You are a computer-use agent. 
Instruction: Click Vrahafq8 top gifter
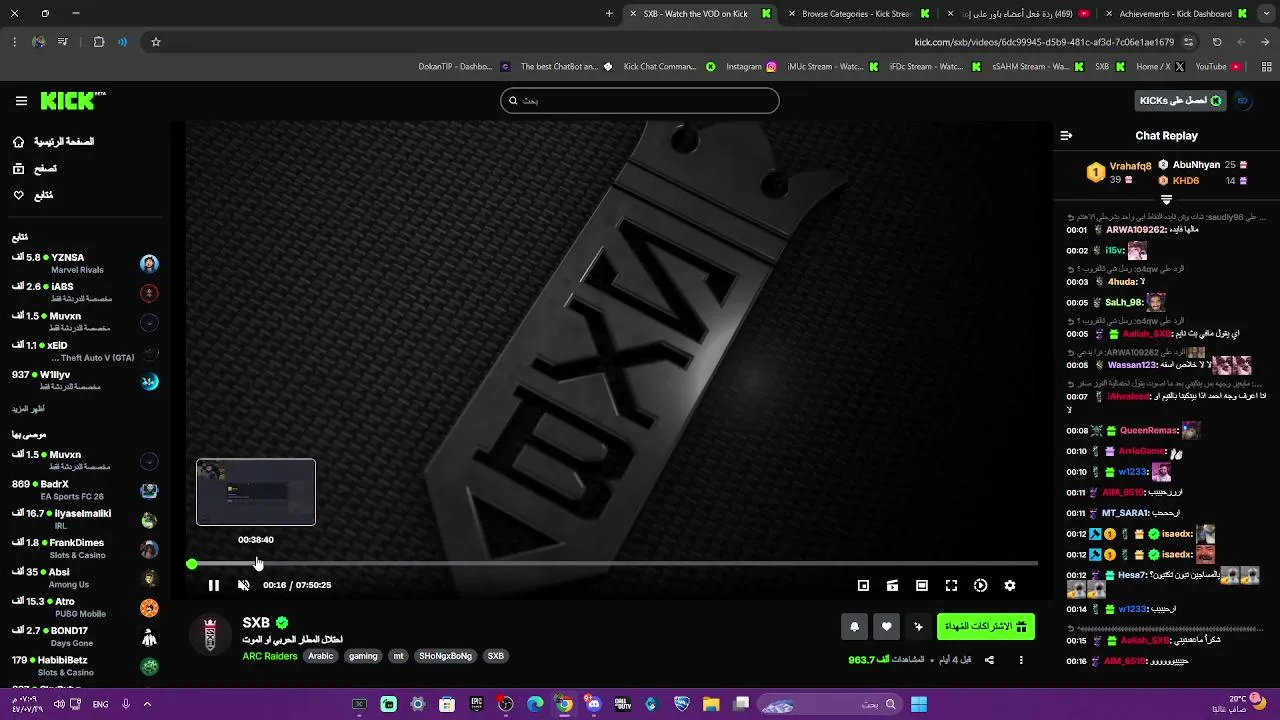[1130, 166]
